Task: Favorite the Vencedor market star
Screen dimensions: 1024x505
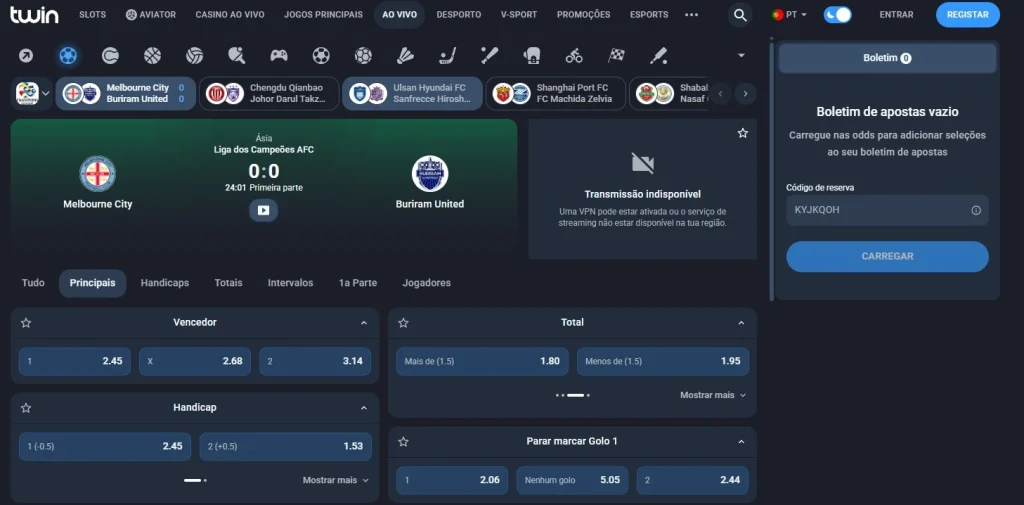Action: [x=26, y=323]
